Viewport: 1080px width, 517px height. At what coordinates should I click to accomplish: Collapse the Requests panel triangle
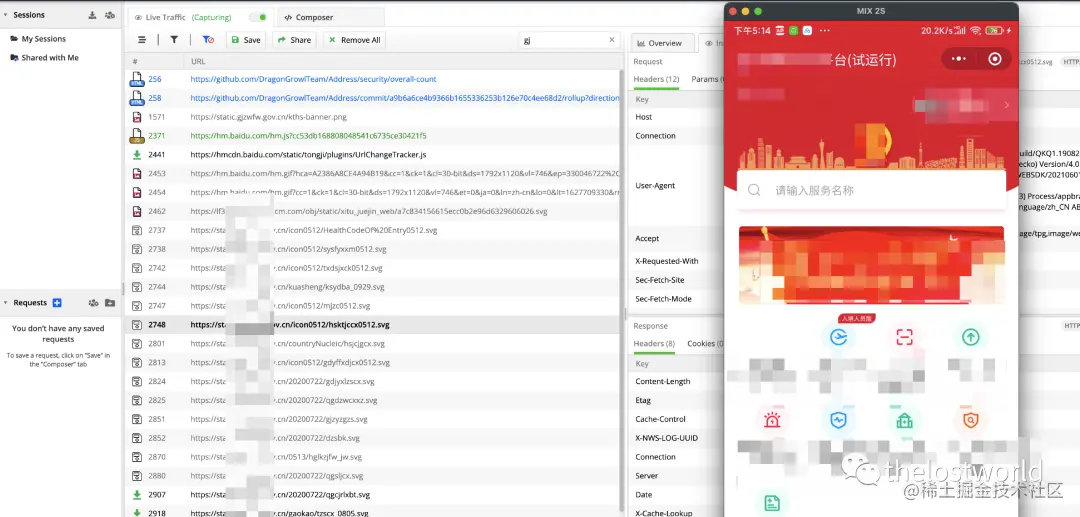click(6, 302)
